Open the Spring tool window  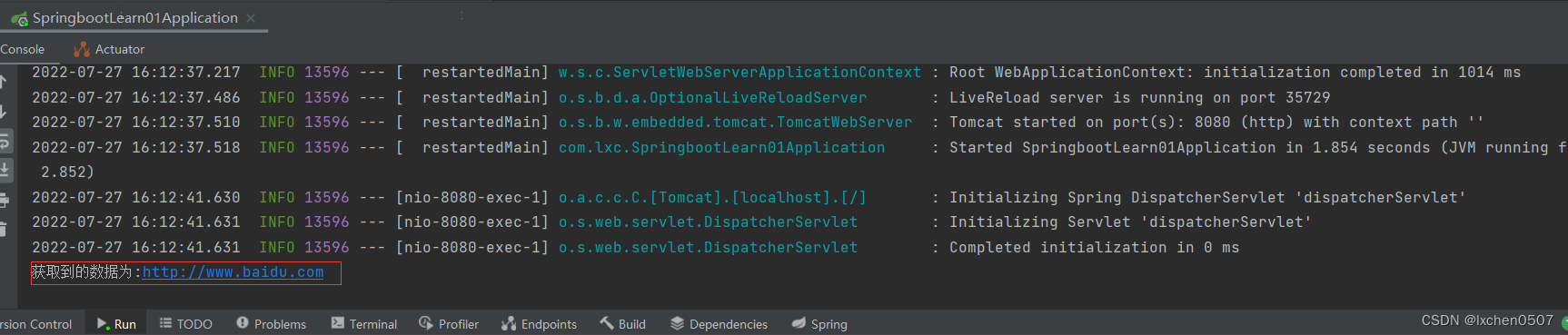[x=819, y=324]
